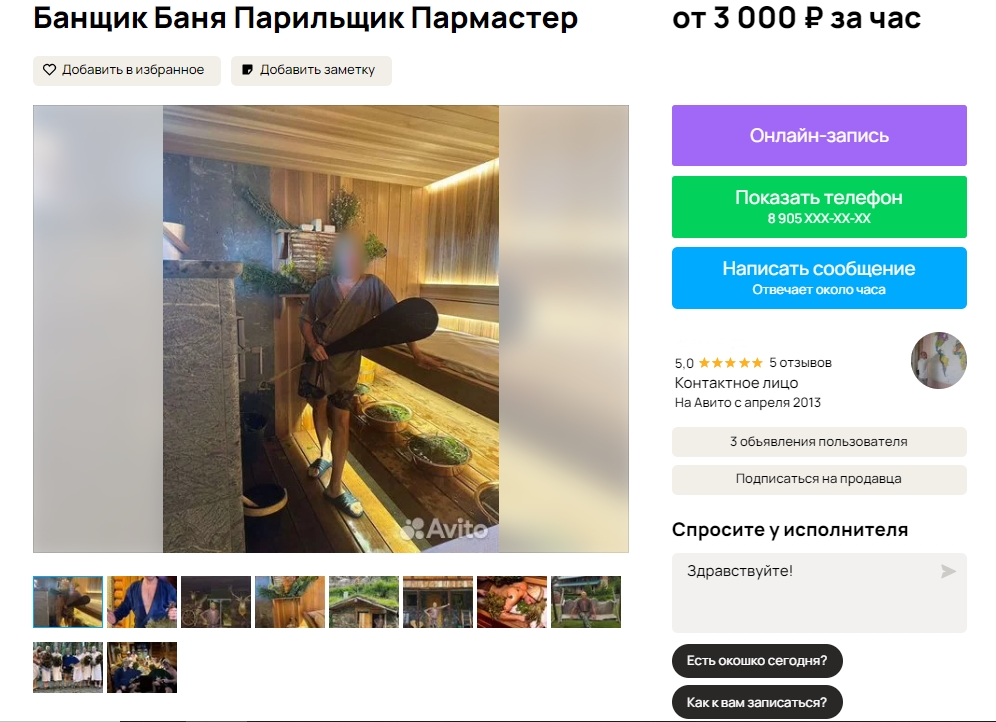Select the Есть окошко сегодня? suggestion
The height and width of the screenshot is (722, 996).
(x=757, y=660)
